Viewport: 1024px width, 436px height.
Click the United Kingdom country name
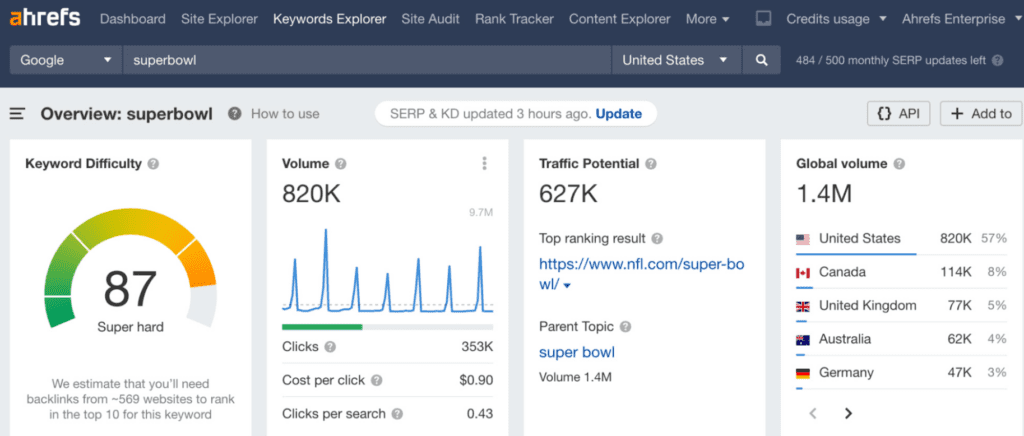click(868, 305)
